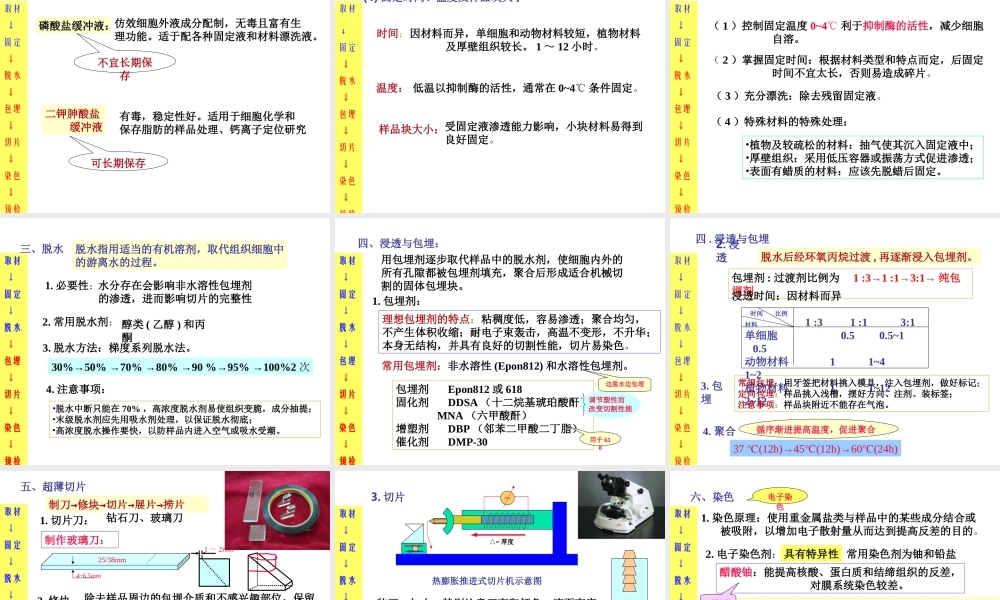The width and height of the screenshot is (1000, 600).
Task: Click the red text 脱水后经环氧丙烷过渡
Action: (867, 257)
